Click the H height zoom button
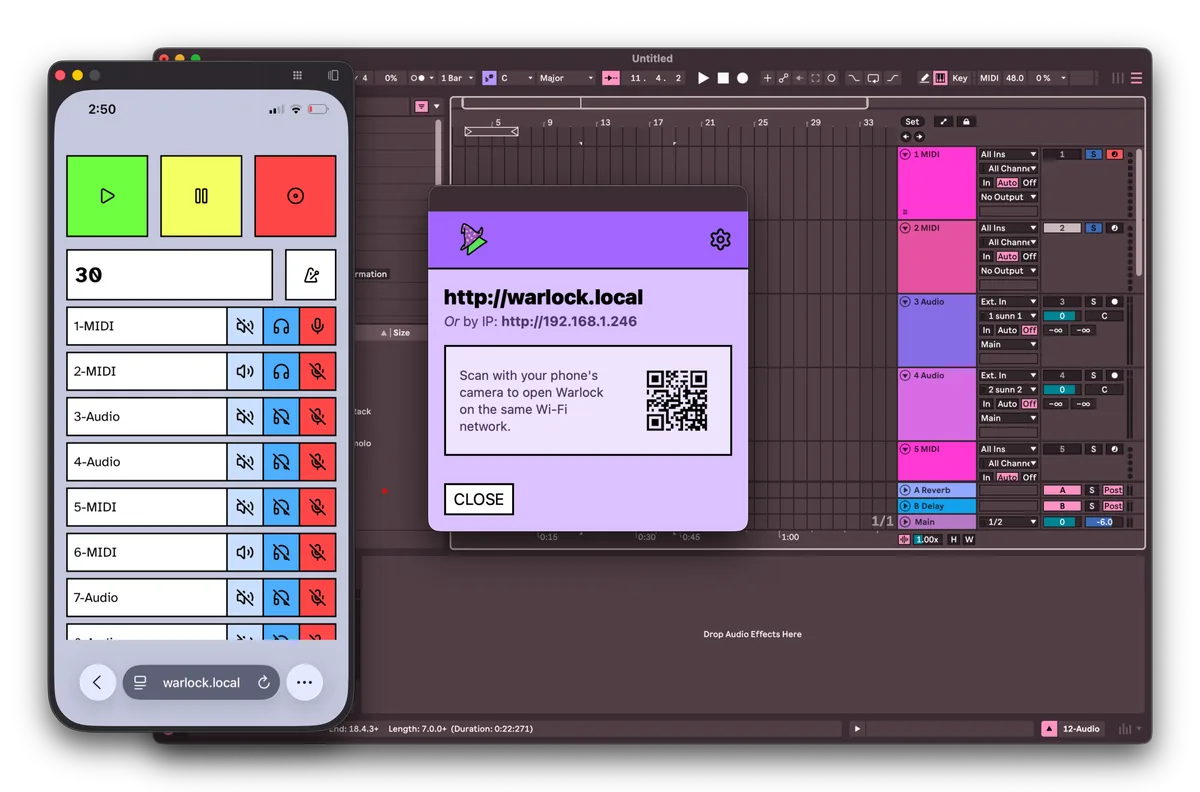Image resolution: width=1200 pixels, height=792 pixels. [953, 540]
